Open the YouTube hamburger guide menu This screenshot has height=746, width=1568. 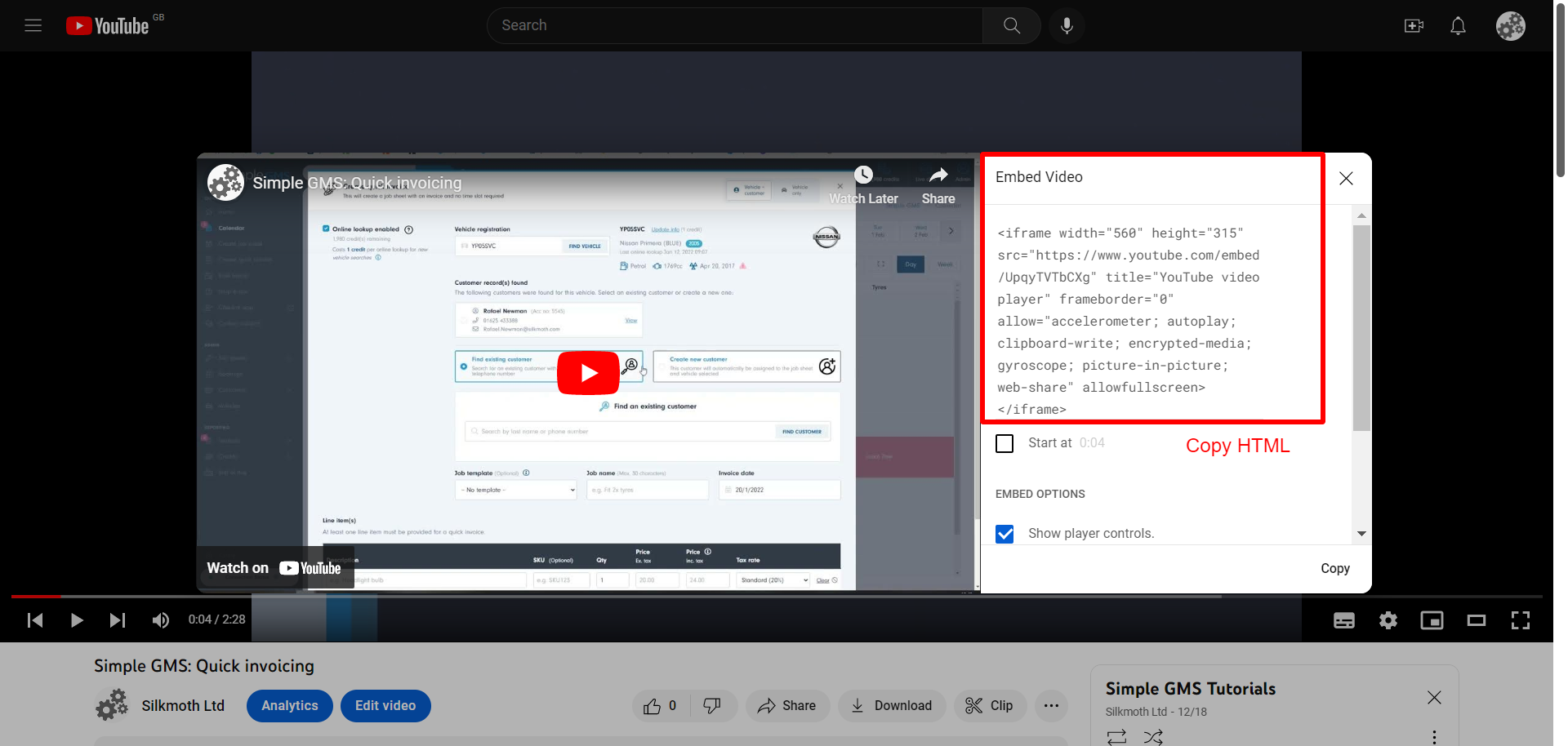coord(33,25)
